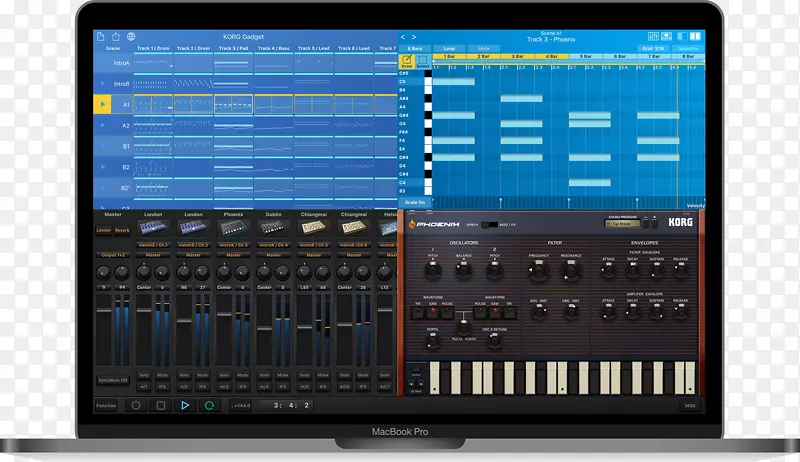
Task: Go to previous track with left arrow
Action: tap(403, 37)
